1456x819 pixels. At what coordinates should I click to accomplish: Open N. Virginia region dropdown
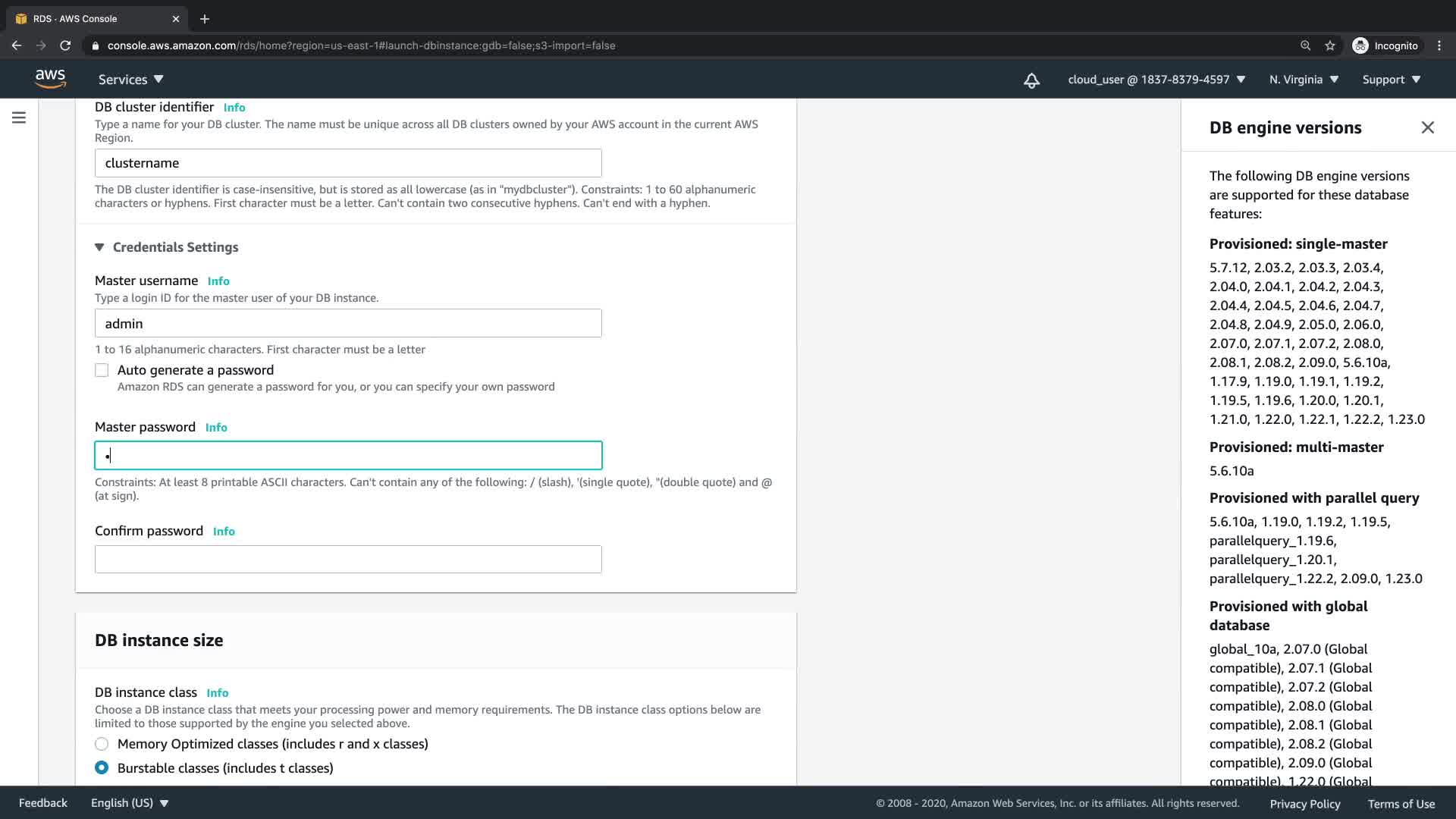pyautogui.click(x=1304, y=80)
